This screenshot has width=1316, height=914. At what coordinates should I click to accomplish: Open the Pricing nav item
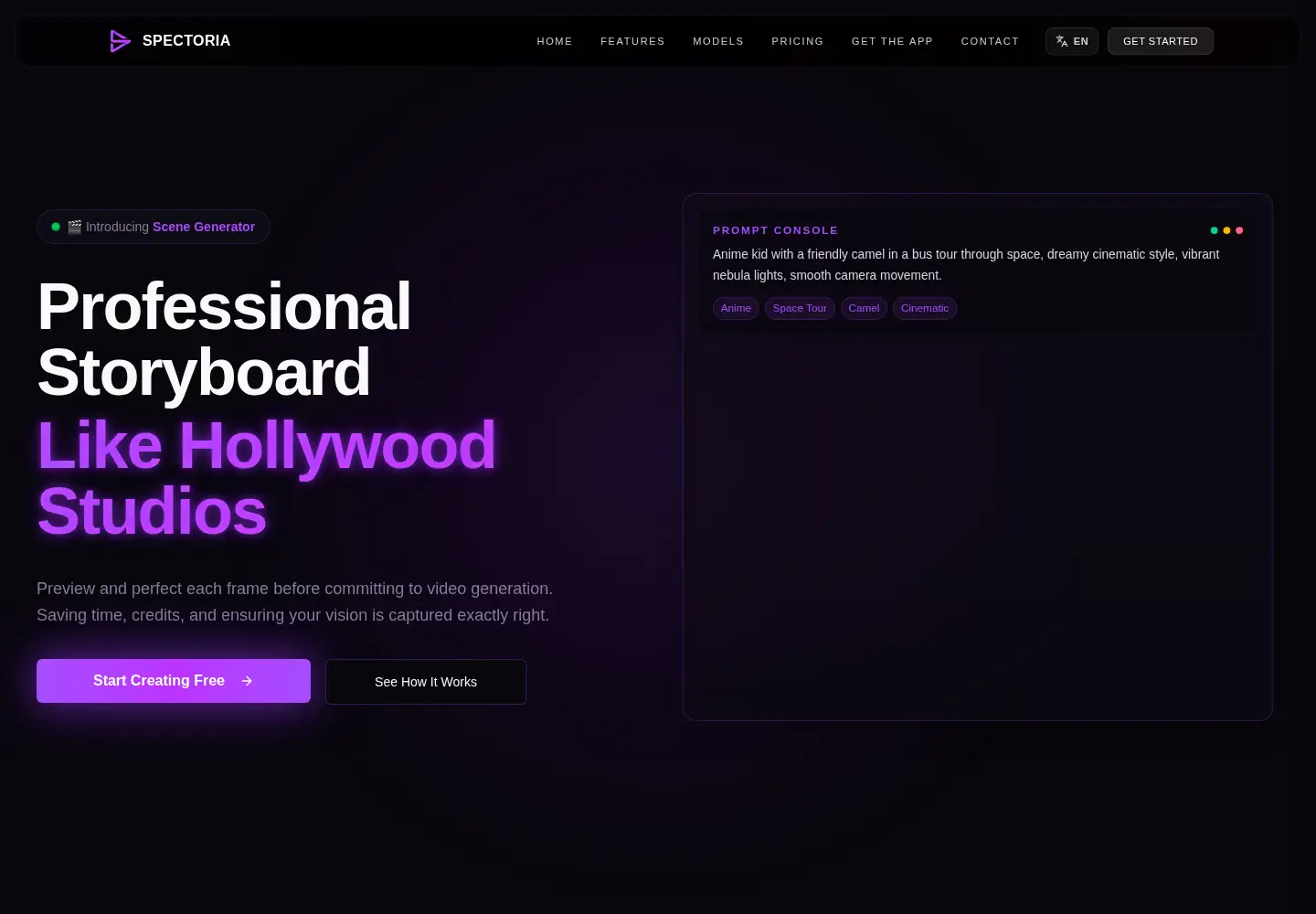(798, 41)
